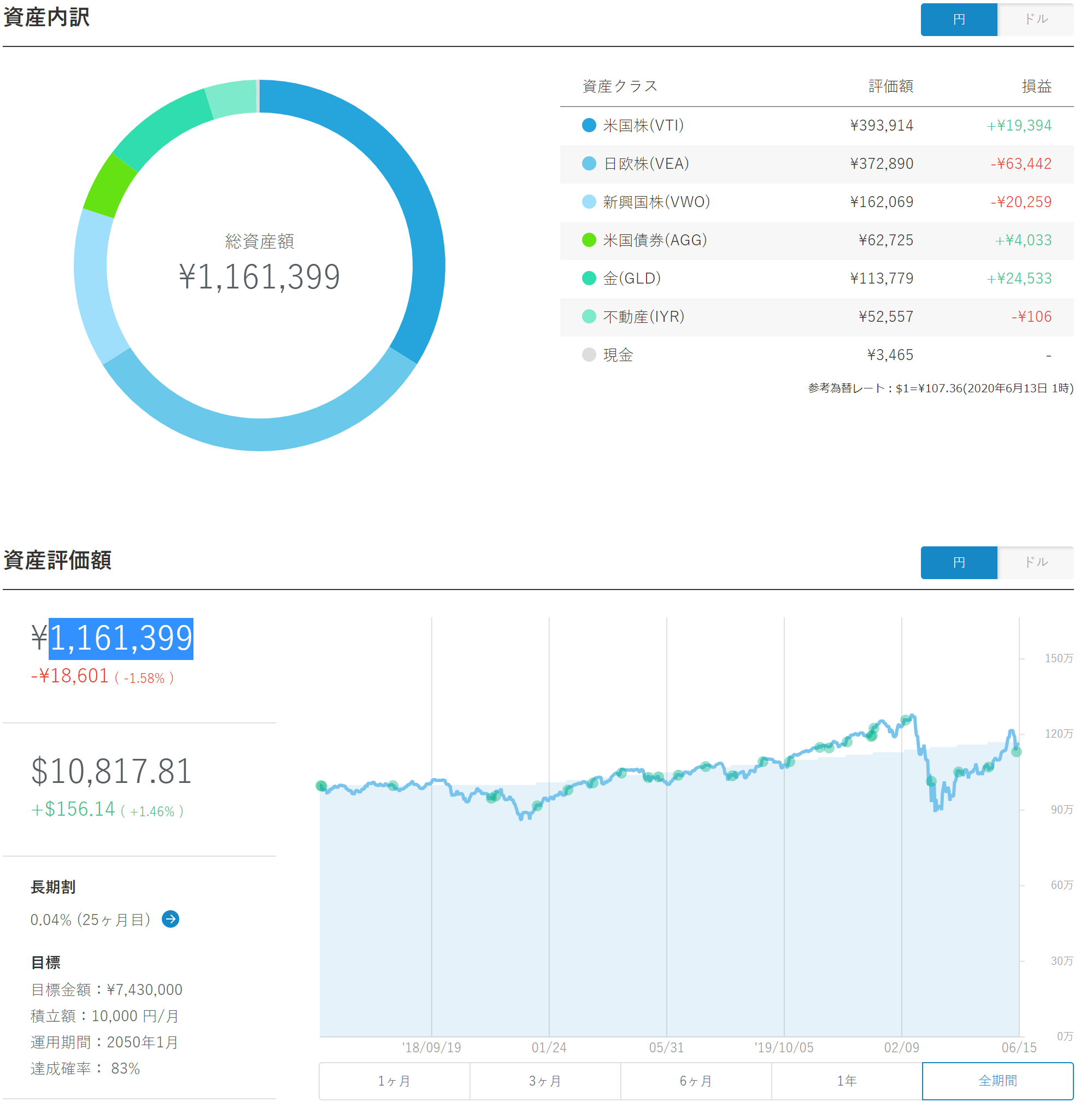Select the 全期間 chart period
The width and height of the screenshot is (1092, 1108).
tap(997, 1081)
